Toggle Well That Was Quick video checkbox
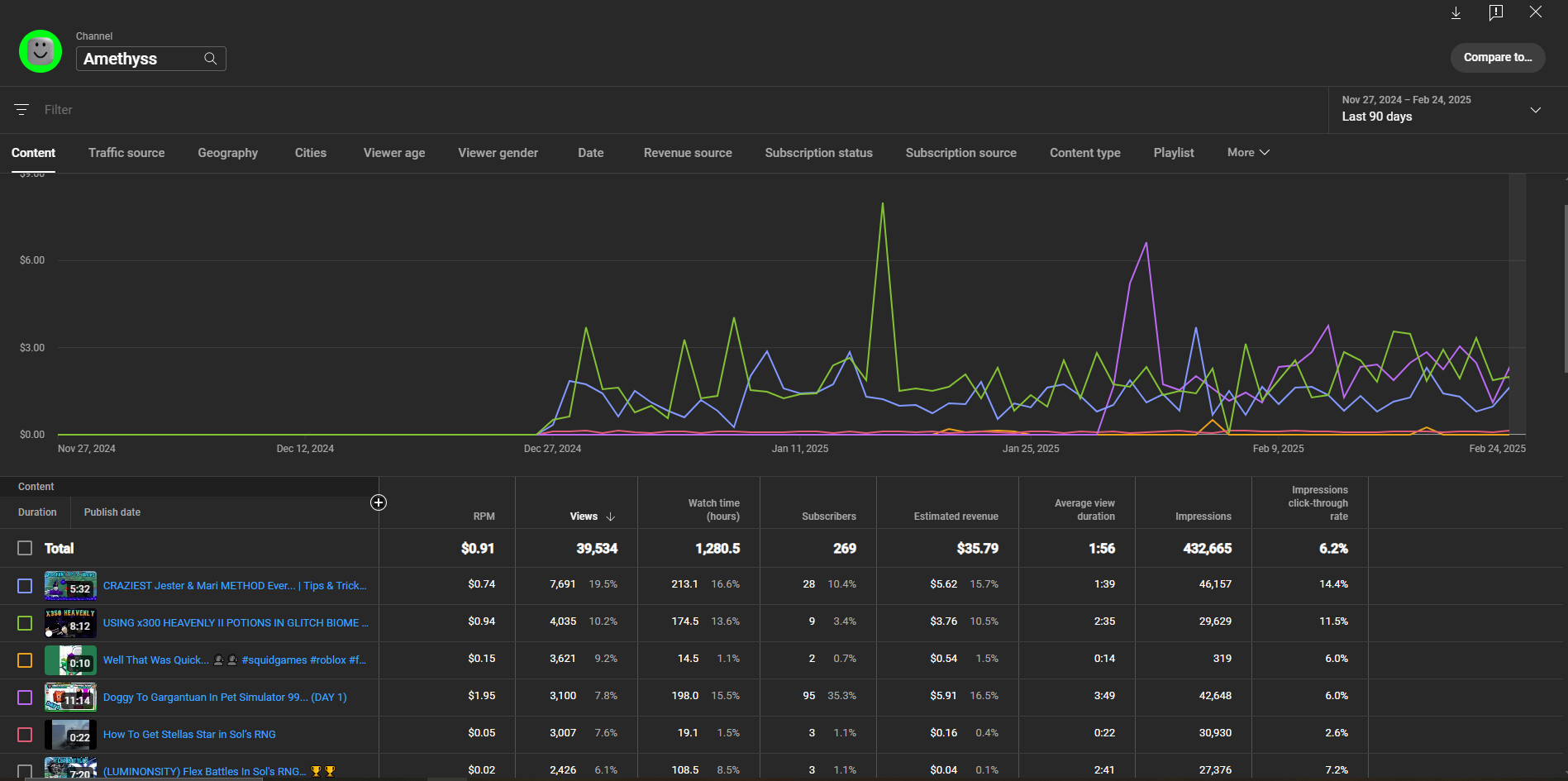Viewport: 1568px width, 781px height. (25, 660)
